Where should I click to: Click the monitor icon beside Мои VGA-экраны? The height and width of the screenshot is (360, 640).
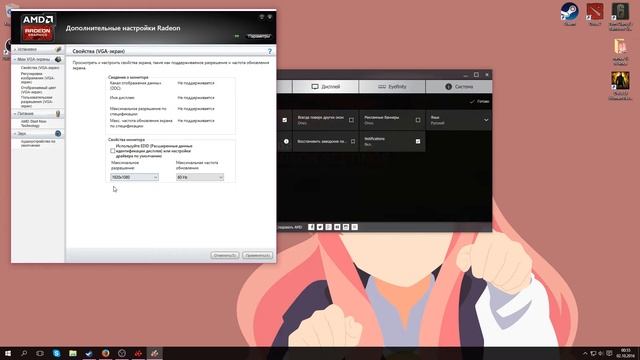tap(58, 60)
